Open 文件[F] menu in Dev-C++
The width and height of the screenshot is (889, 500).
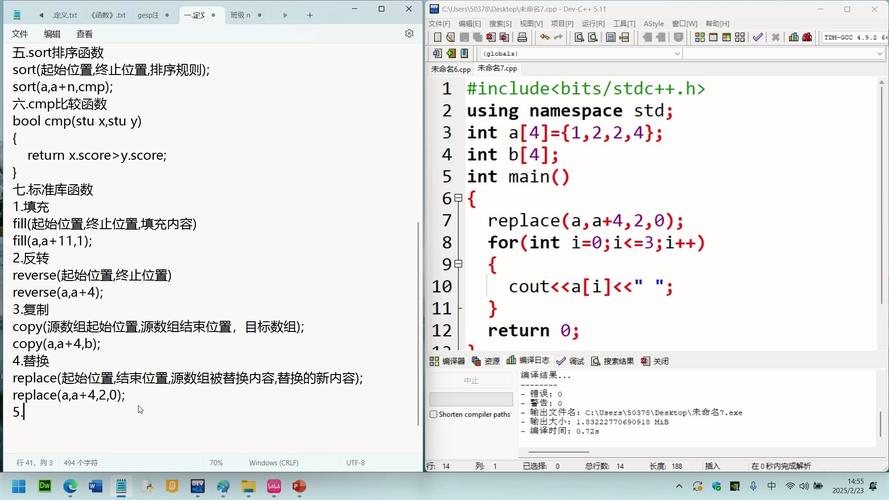tap(439, 23)
